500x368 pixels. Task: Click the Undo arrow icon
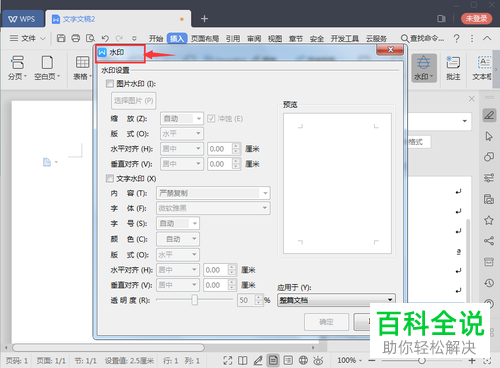coord(105,38)
